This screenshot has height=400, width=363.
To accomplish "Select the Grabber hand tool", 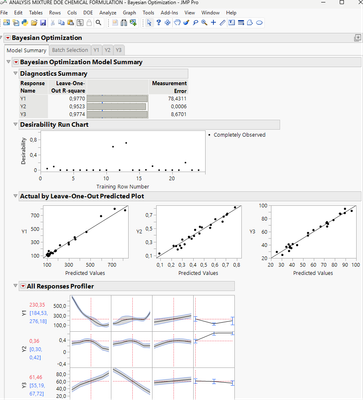I will click(177, 23).
